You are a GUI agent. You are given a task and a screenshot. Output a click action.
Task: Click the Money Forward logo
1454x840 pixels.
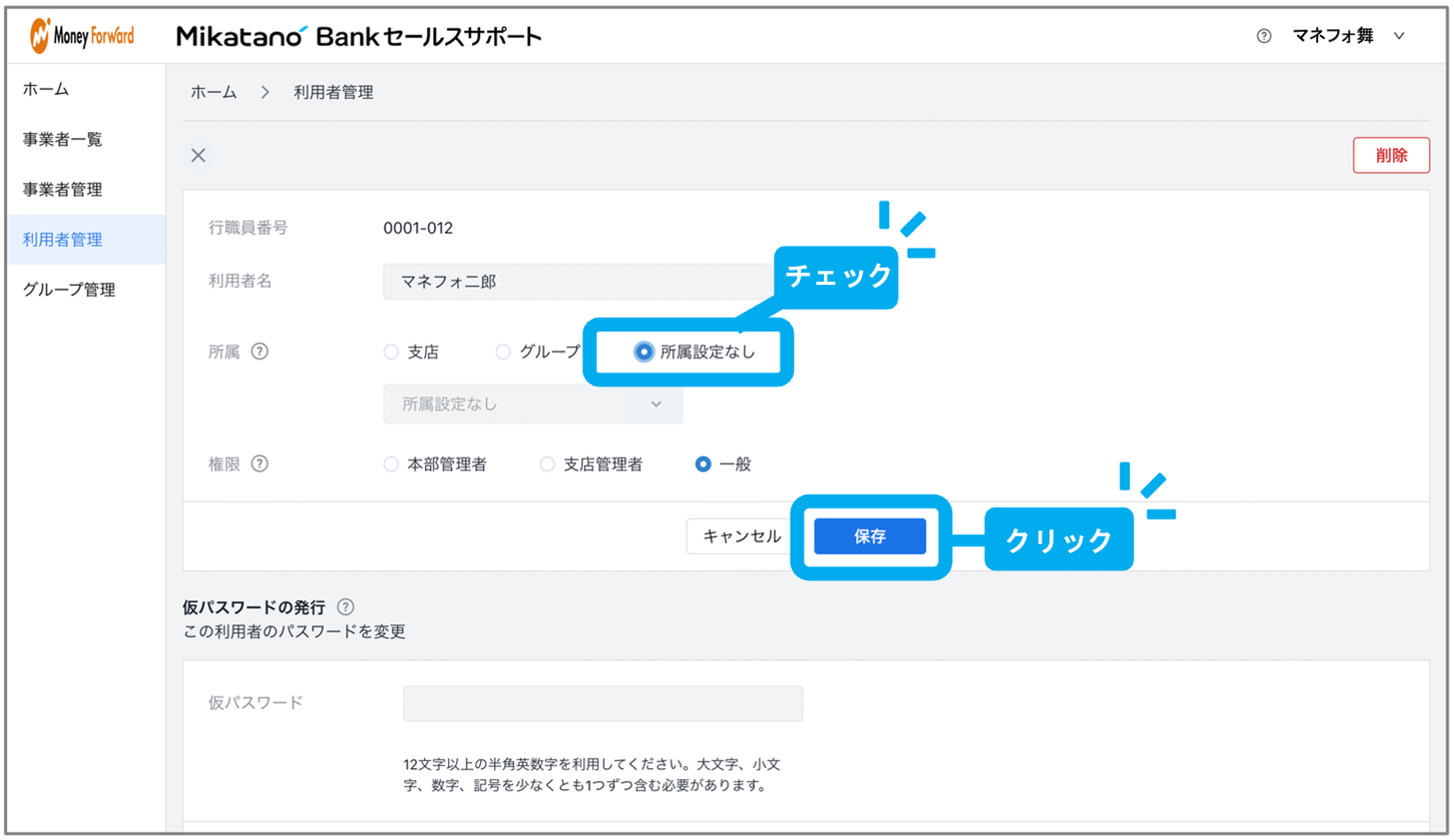tap(82, 36)
